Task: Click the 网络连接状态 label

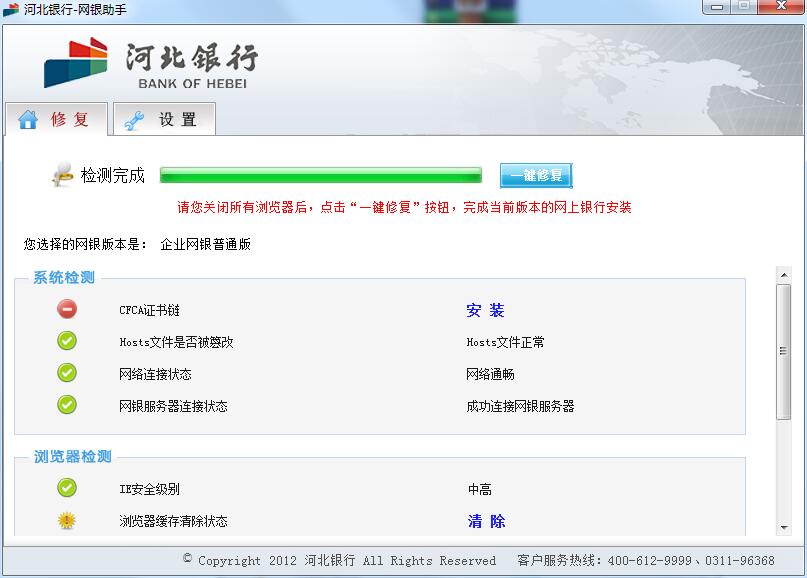Action: [155, 374]
